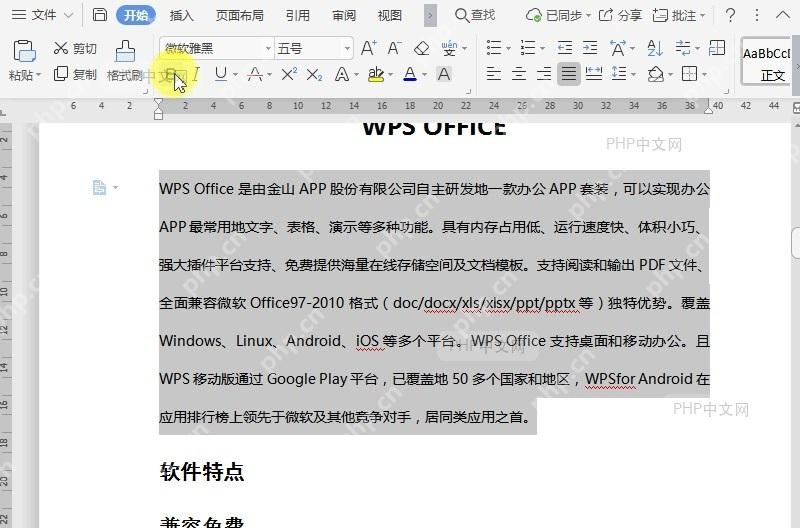Open the help question mark icon
The height and width of the screenshot is (528, 800).
[730, 15]
